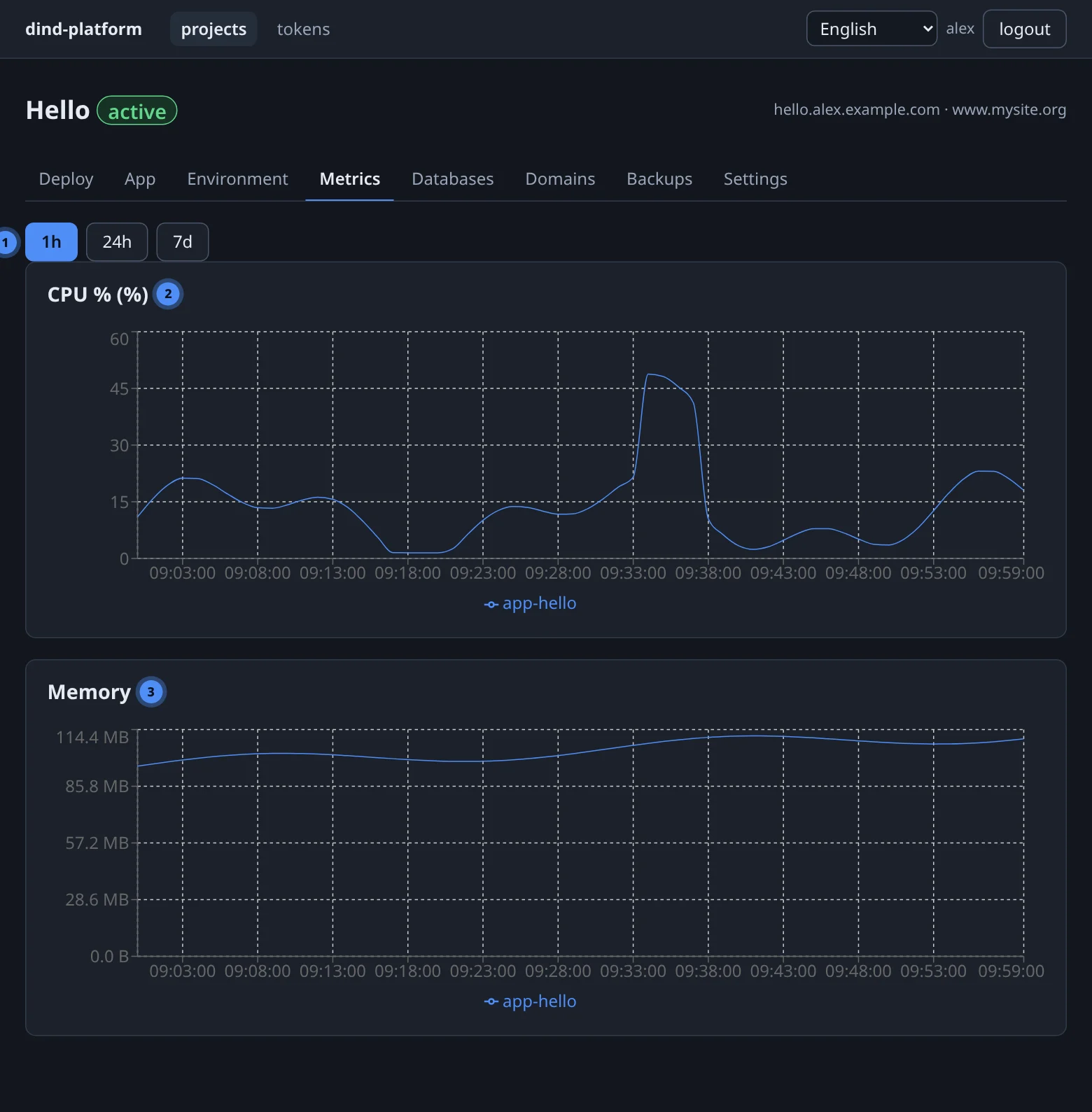
Task: Open the Backups tab
Action: 659,179
